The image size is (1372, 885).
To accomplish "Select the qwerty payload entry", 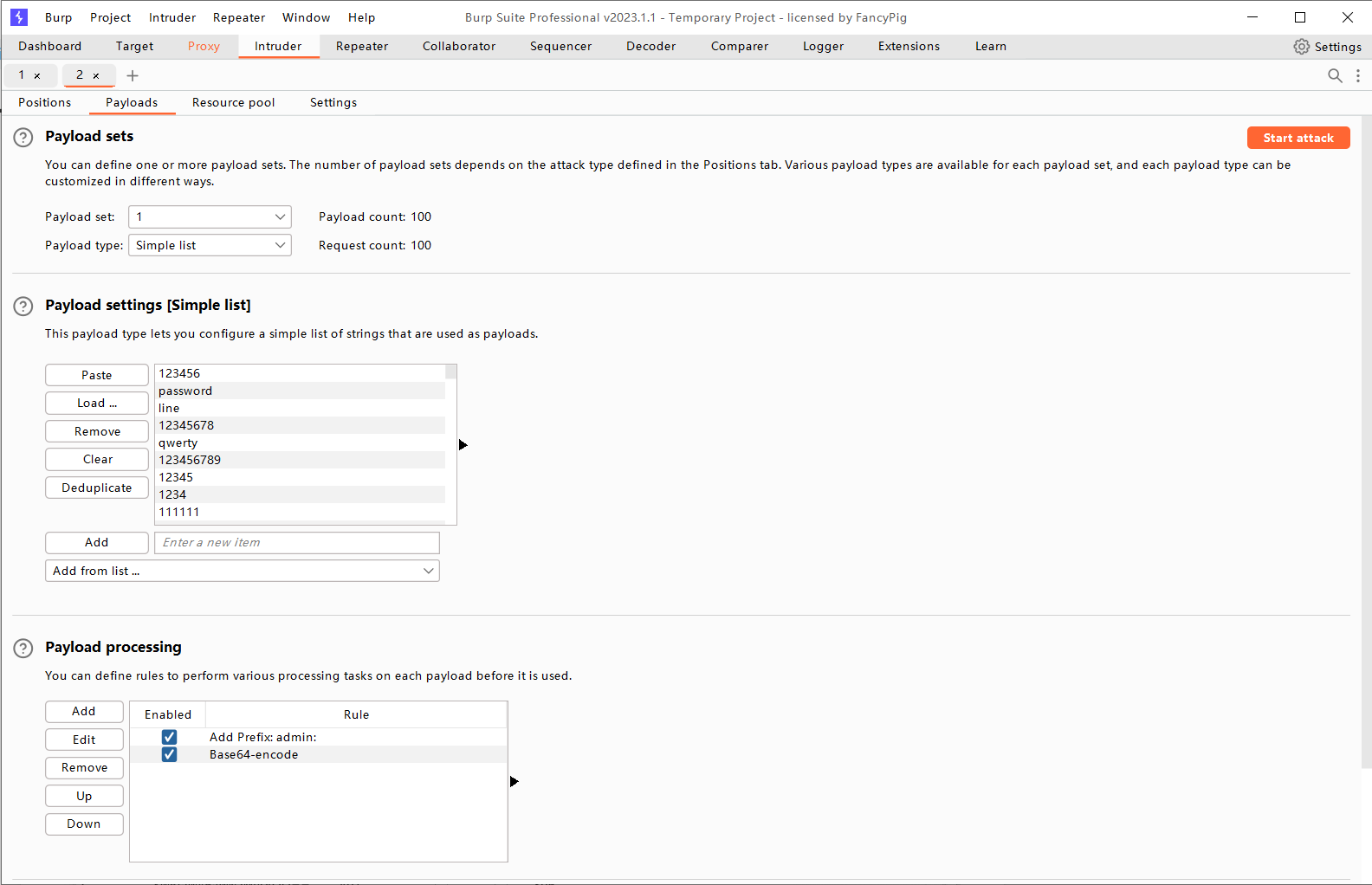I will pos(300,442).
